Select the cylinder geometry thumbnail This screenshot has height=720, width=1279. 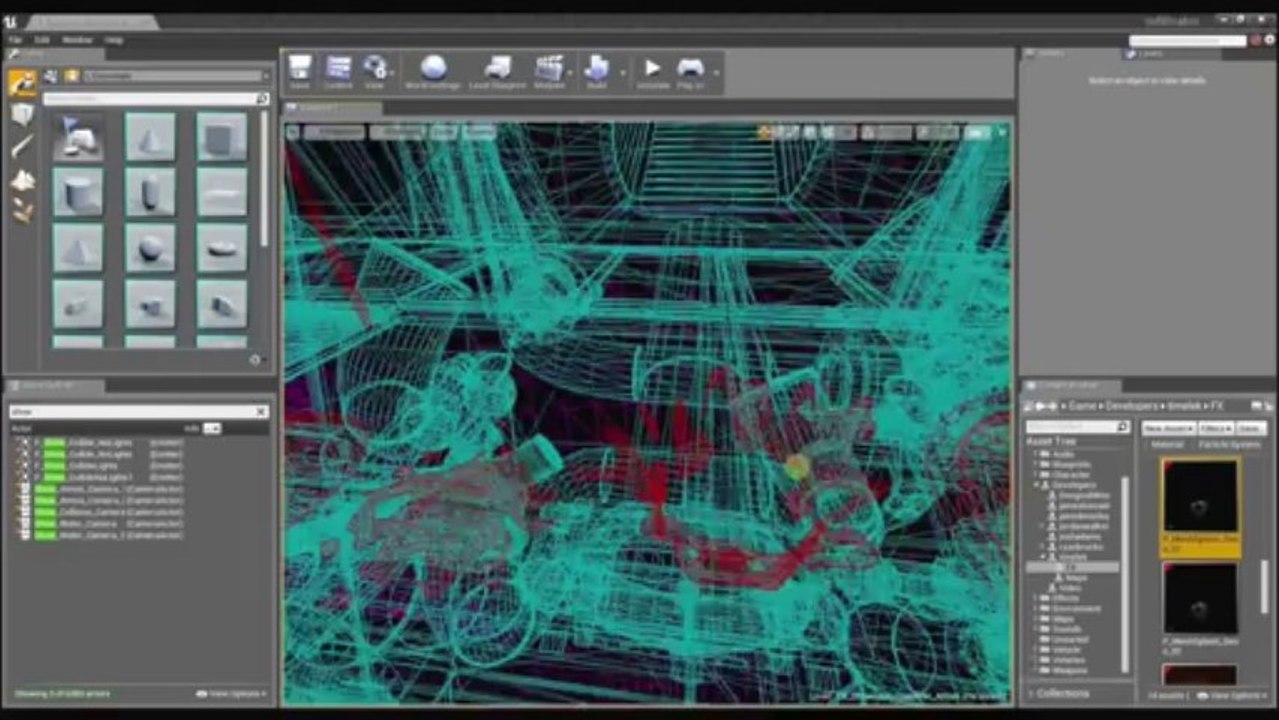tap(78, 192)
